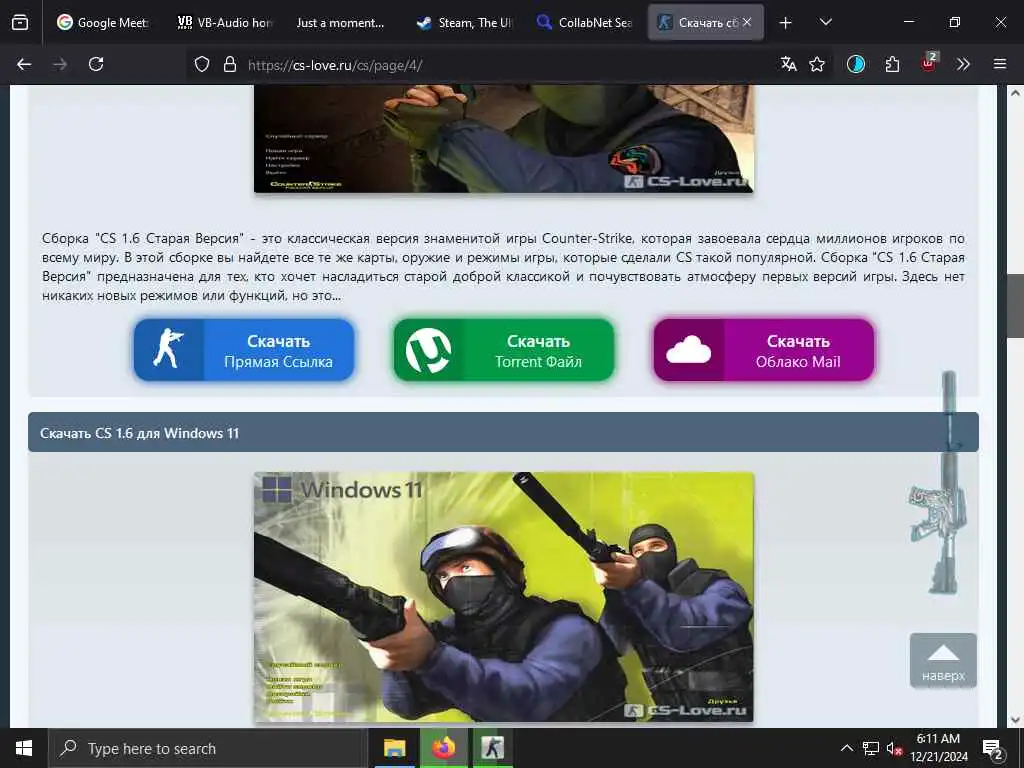
Task: Open Firefox View icon in tab strip
Action: pos(20,22)
